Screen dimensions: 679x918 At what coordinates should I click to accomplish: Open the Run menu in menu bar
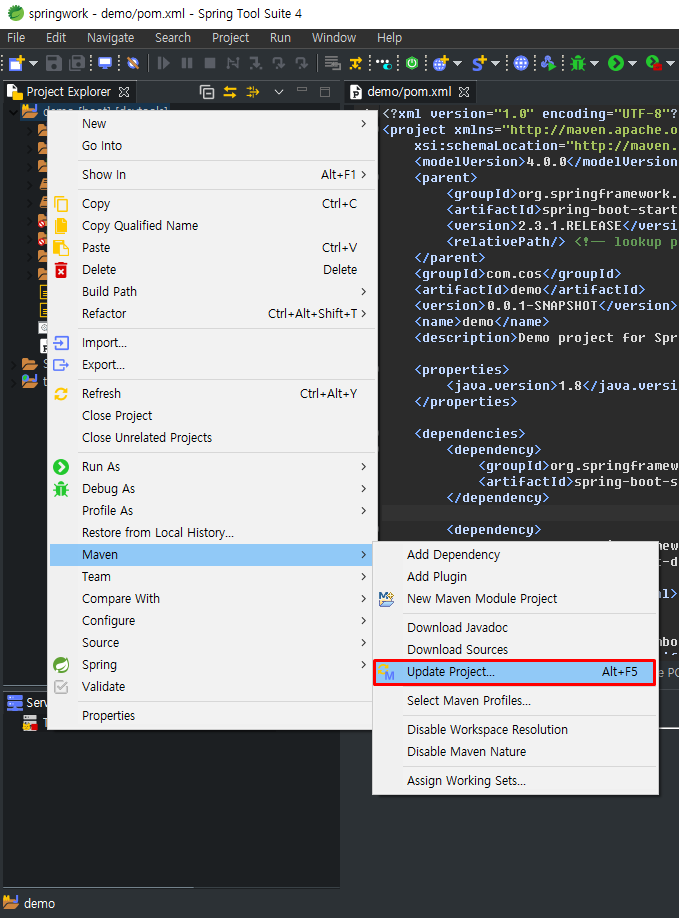coord(280,37)
